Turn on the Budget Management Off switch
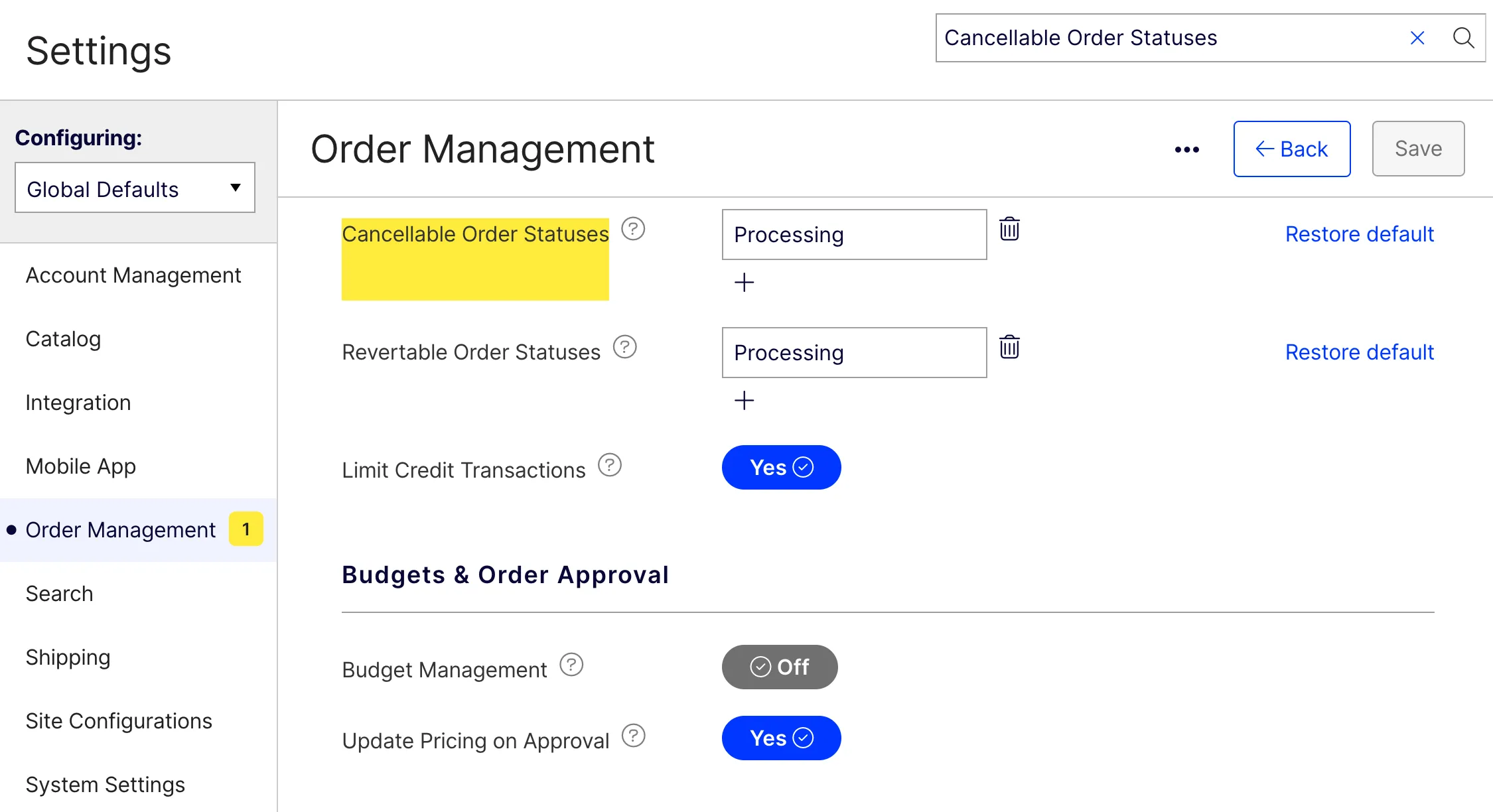 (780, 667)
